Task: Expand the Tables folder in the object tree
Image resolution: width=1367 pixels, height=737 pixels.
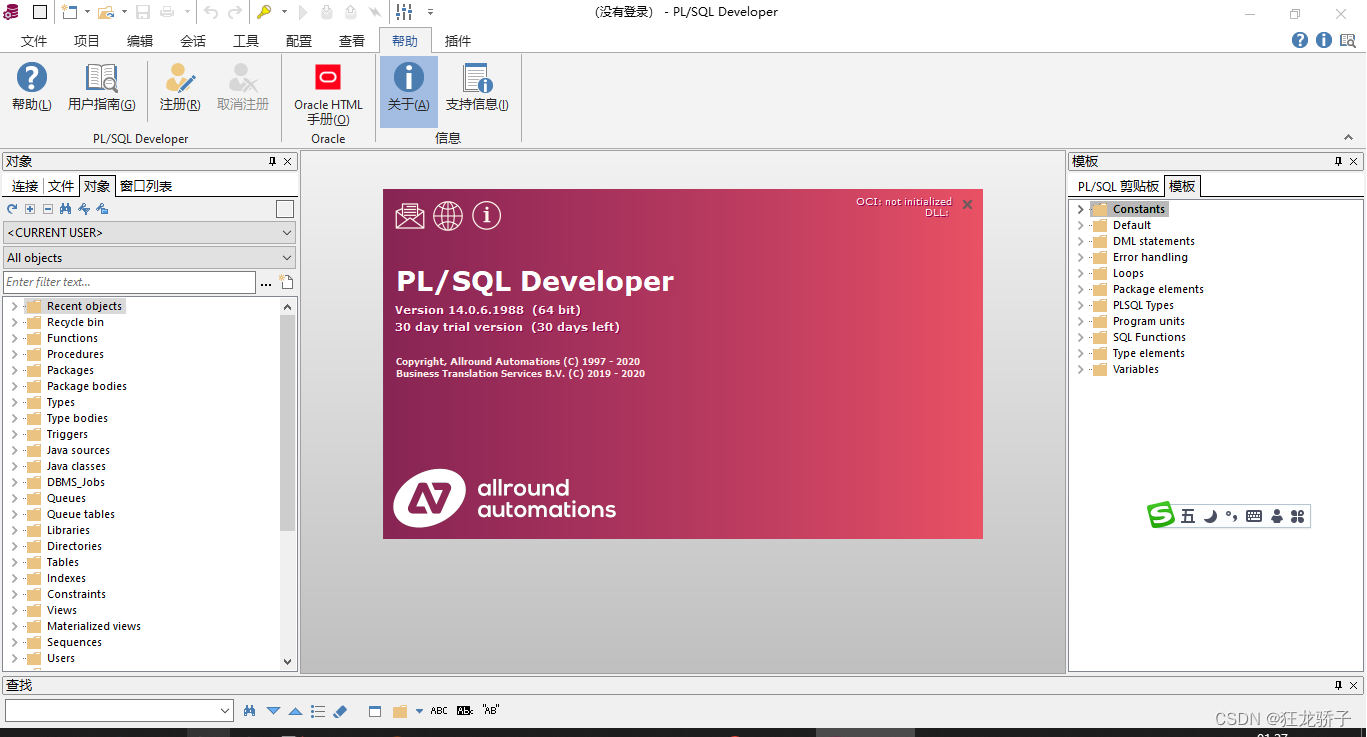Action: pyautogui.click(x=14, y=562)
